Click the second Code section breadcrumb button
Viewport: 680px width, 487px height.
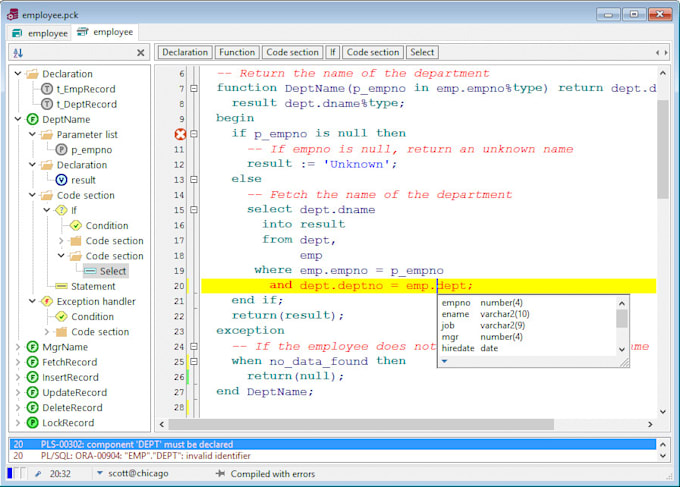[x=373, y=52]
